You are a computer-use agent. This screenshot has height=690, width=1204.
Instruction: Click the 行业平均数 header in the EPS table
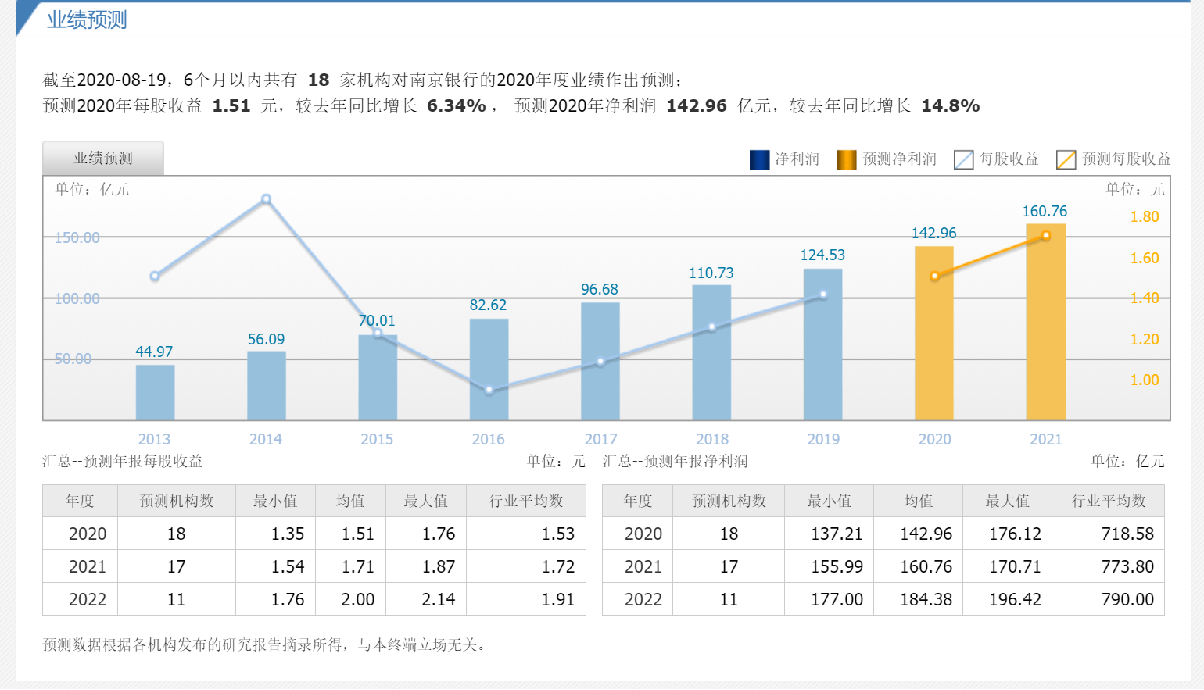pyautogui.click(x=527, y=501)
